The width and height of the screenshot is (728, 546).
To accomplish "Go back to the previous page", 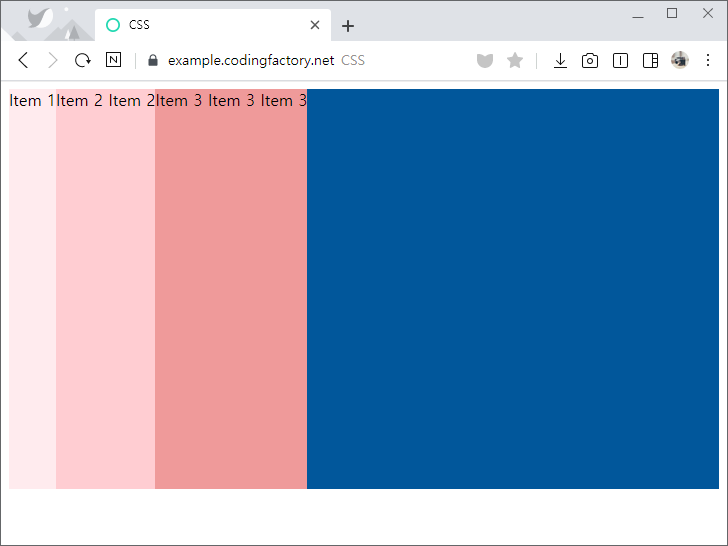I will (x=23, y=60).
